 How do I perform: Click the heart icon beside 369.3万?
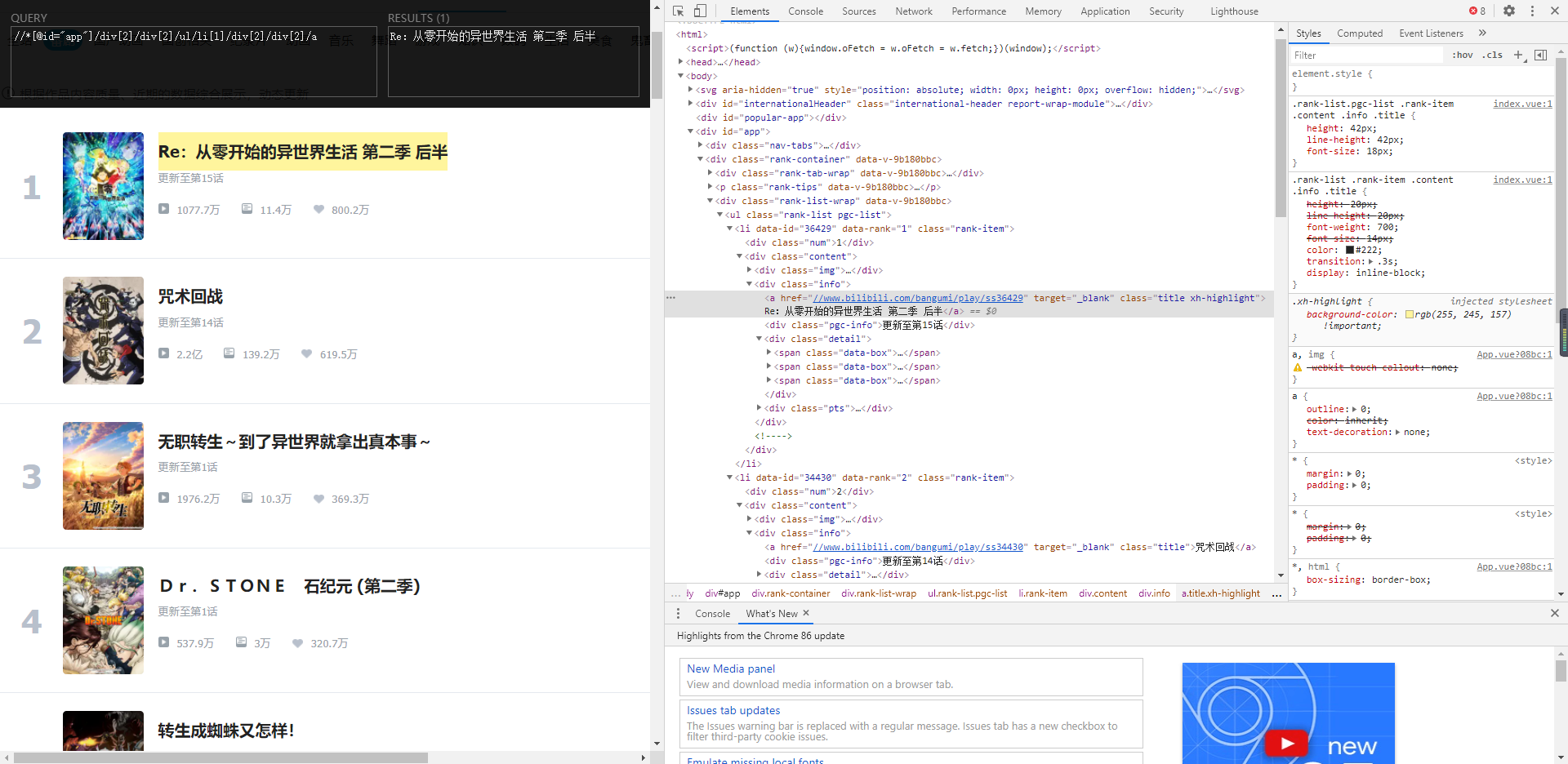(318, 498)
